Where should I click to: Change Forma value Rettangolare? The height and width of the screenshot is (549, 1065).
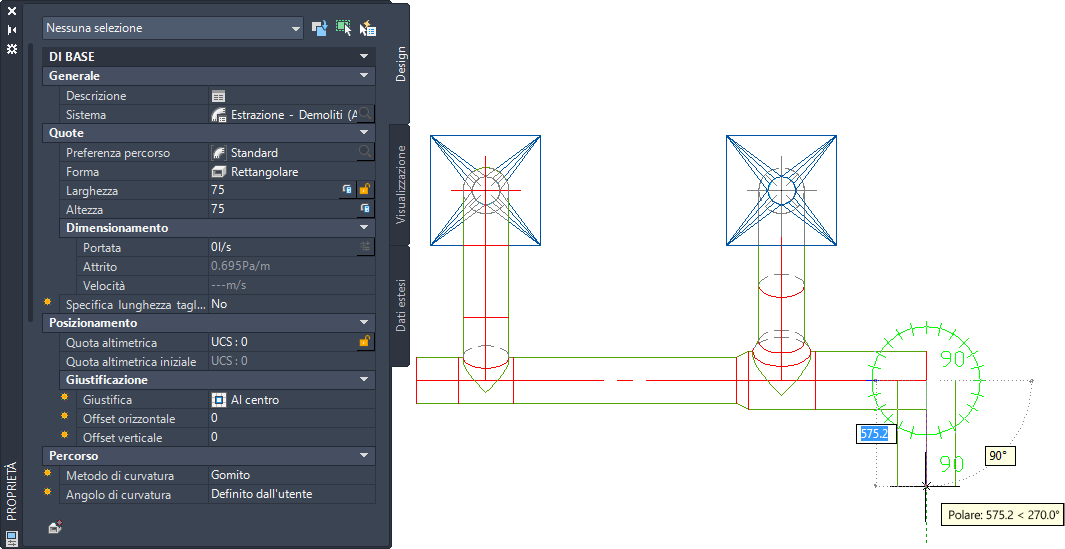264,172
